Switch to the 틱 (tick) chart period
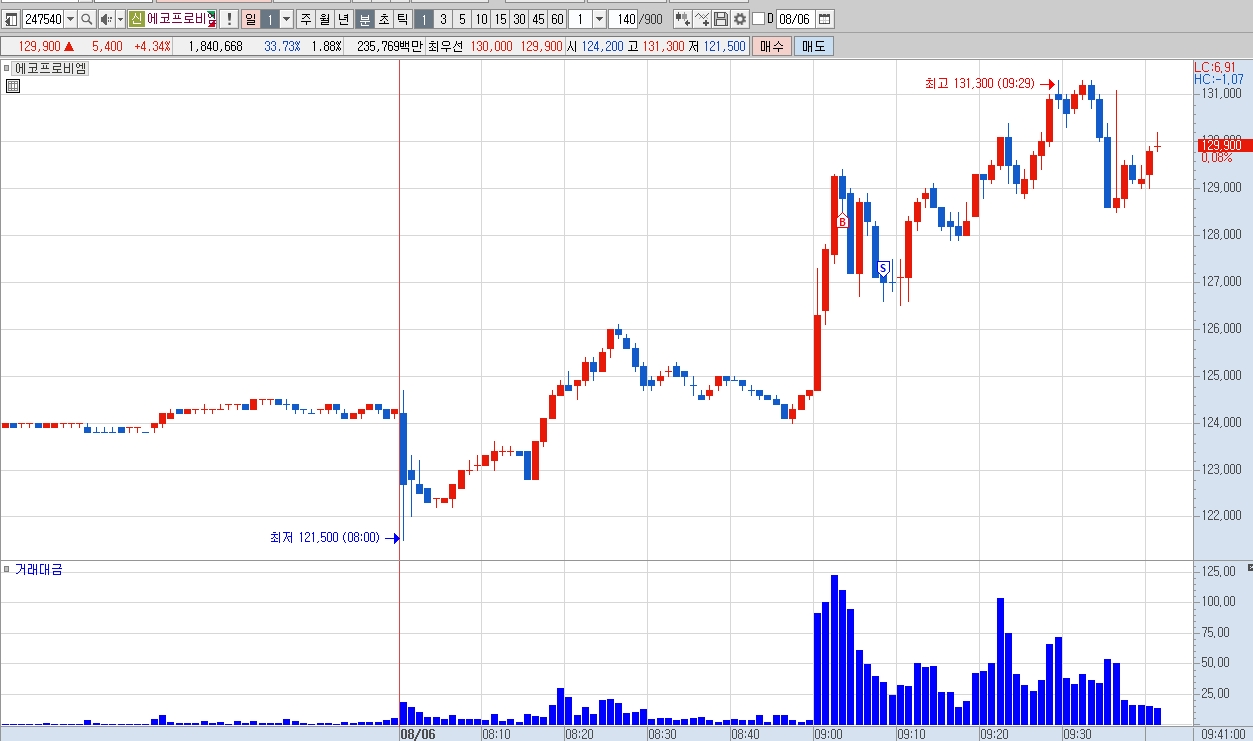 click(x=401, y=19)
